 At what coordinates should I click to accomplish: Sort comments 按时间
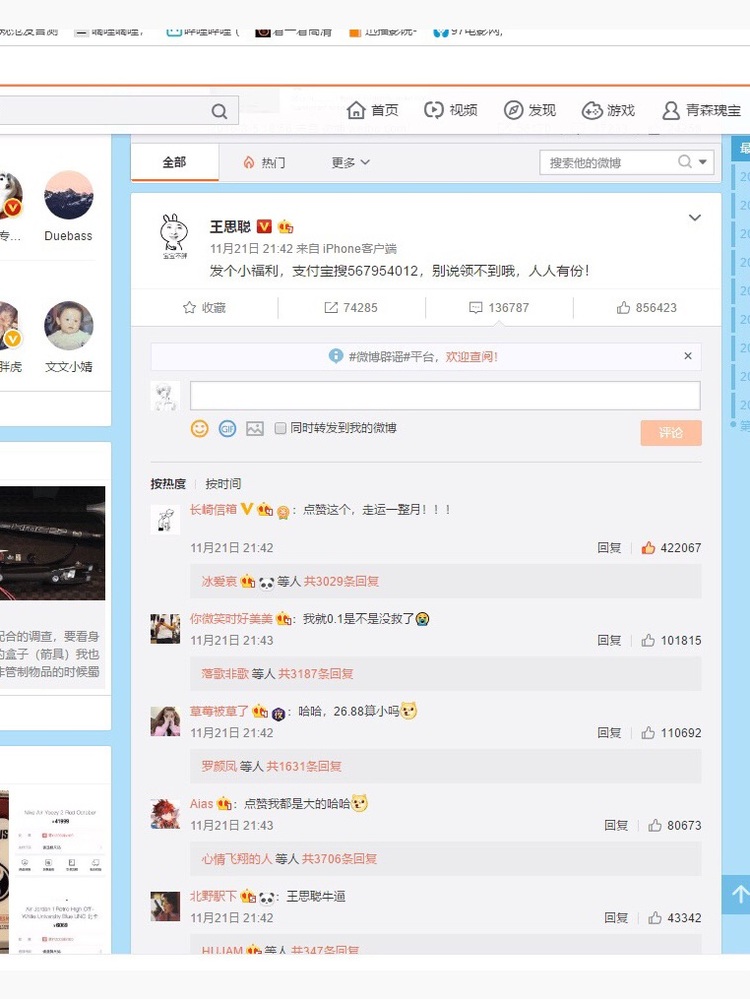point(223,484)
